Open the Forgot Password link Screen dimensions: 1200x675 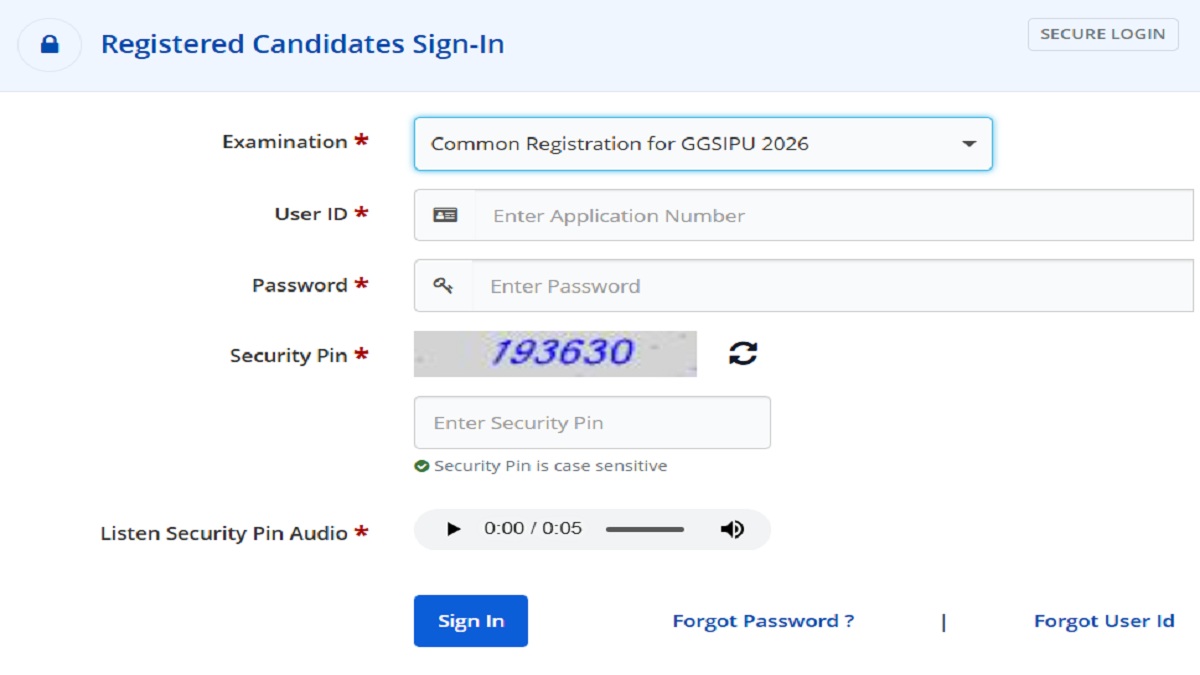(x=763, y=621)
